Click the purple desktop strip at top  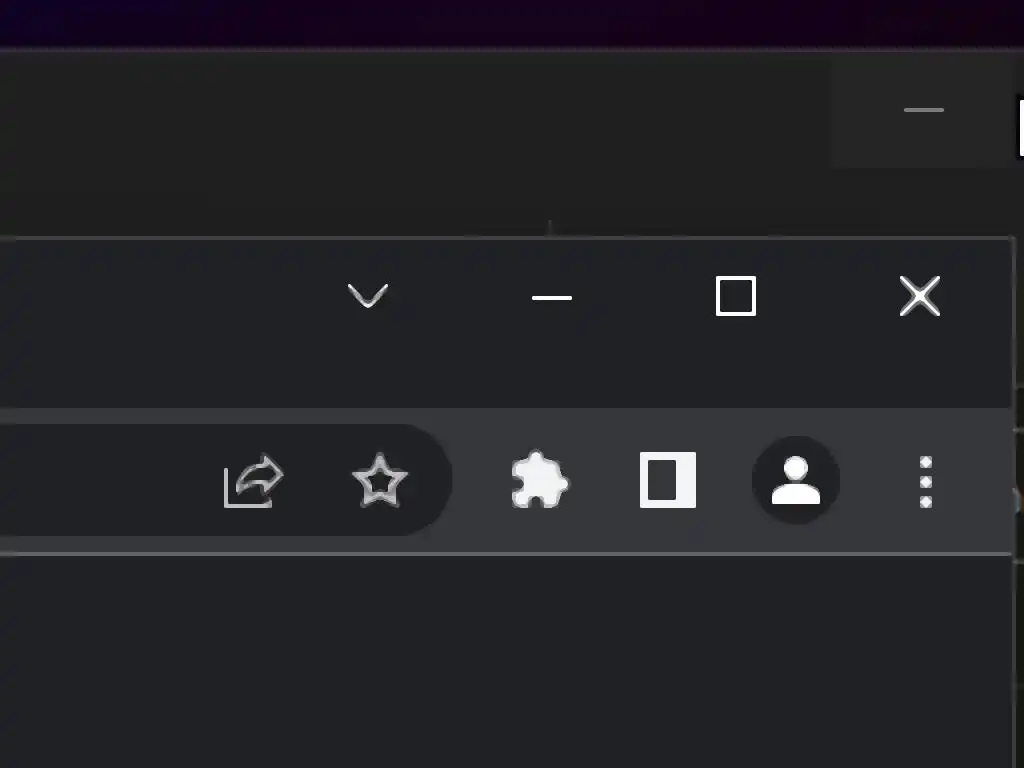coord(512,23)
